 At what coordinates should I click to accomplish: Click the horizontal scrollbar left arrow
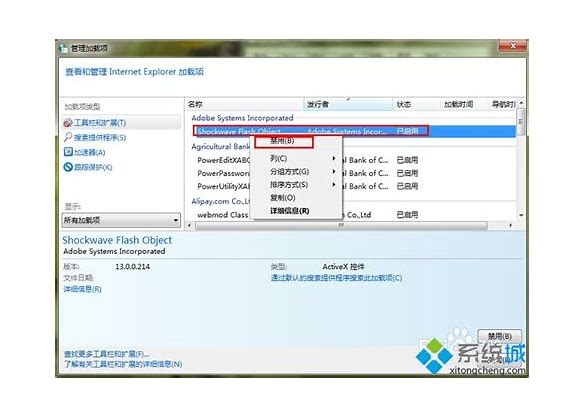tap(189, 225)
